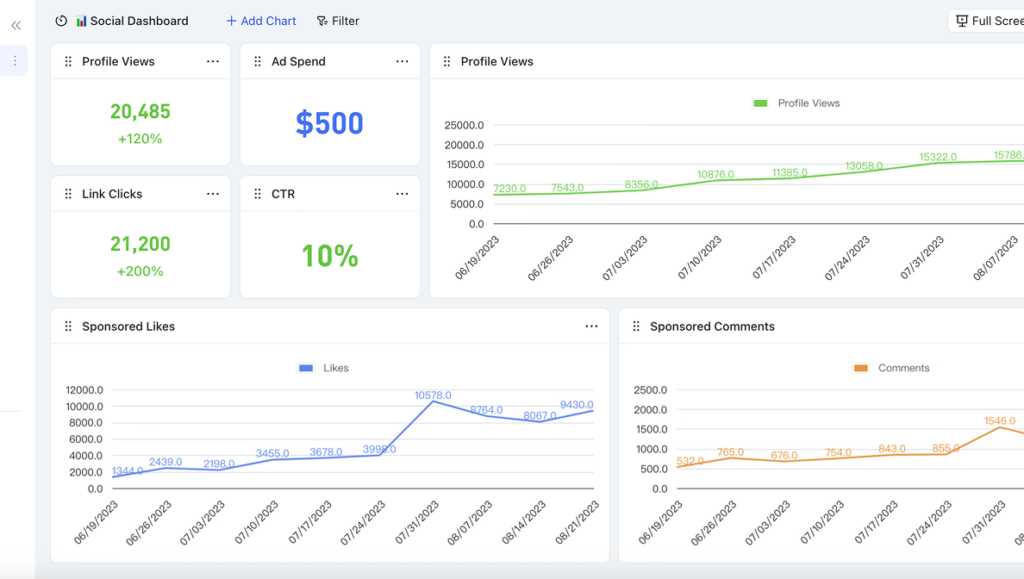
Task: Grab the Profile Views stat card drag handle
Action: (68, 62)
